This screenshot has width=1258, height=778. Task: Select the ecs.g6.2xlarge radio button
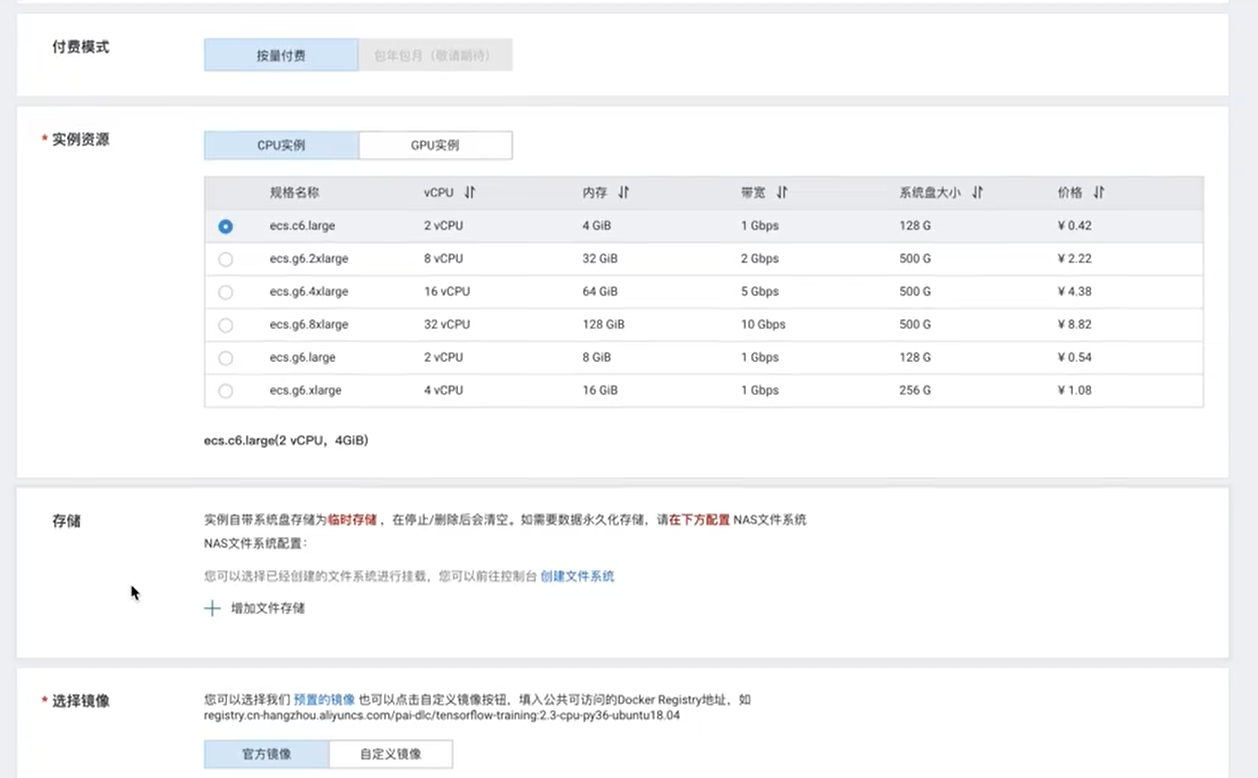click(x=225, y=258)
